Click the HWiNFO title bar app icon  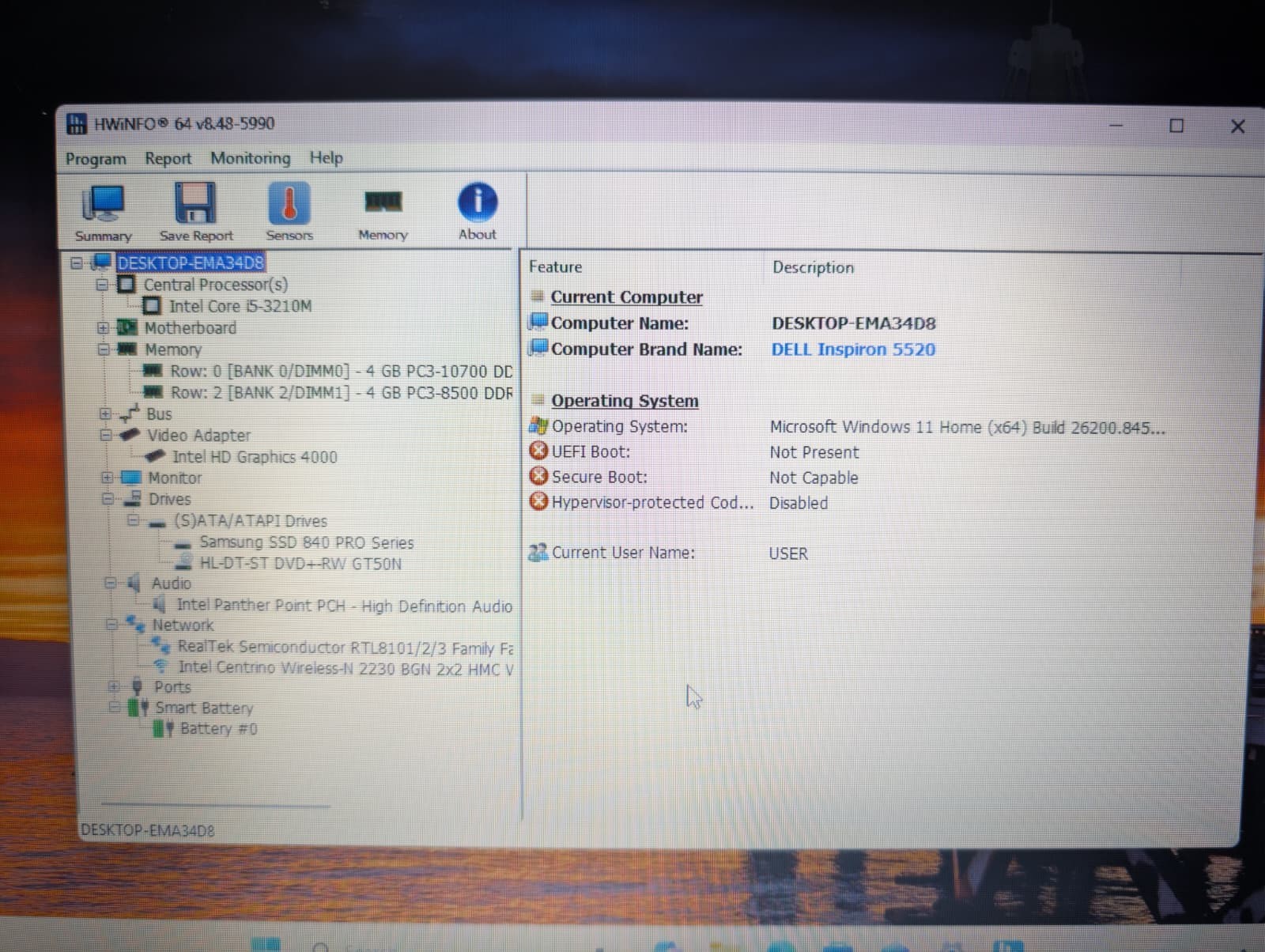click(77, 124)
